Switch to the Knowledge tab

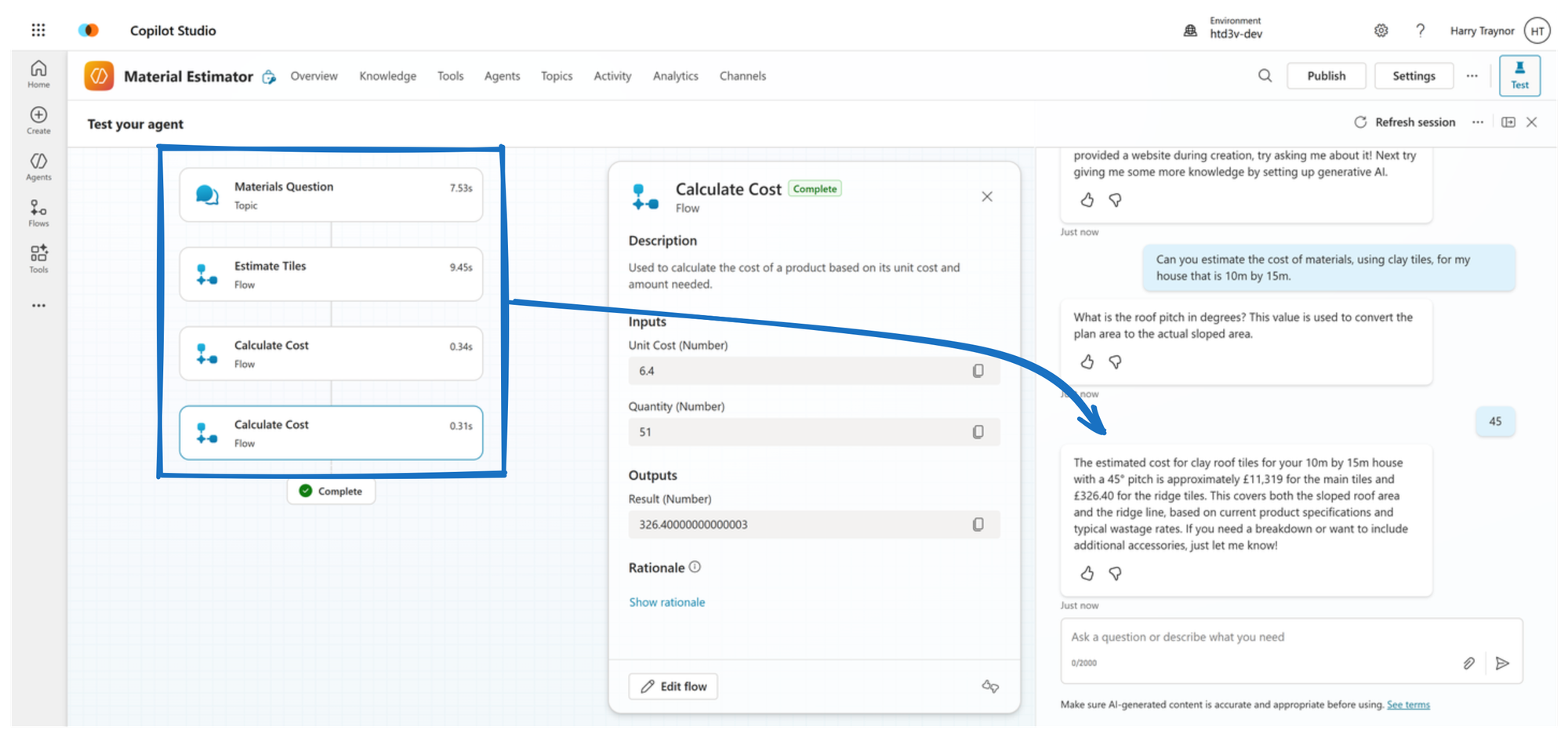click(387, 76)
